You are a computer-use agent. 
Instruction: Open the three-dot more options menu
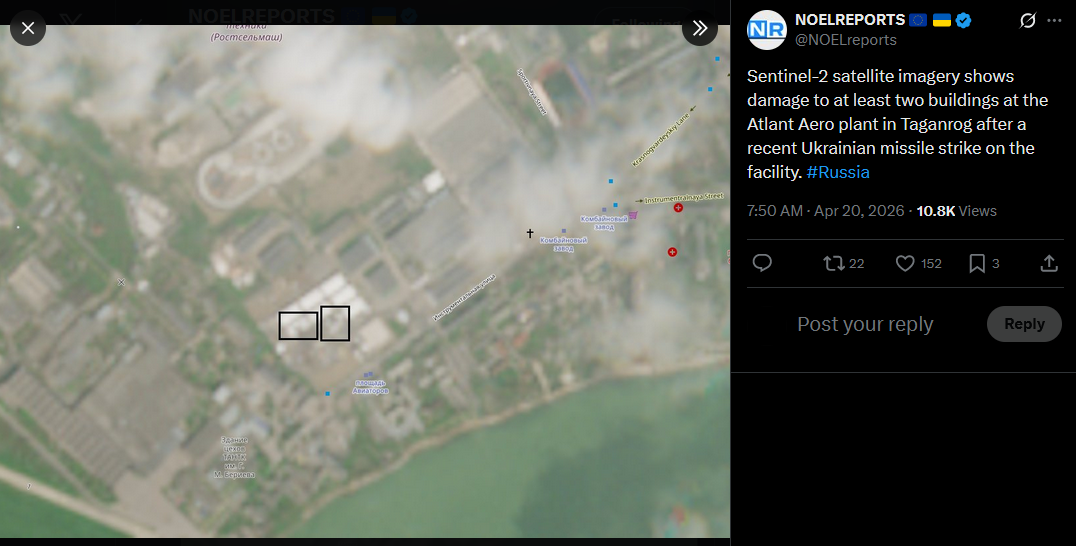1054,21
